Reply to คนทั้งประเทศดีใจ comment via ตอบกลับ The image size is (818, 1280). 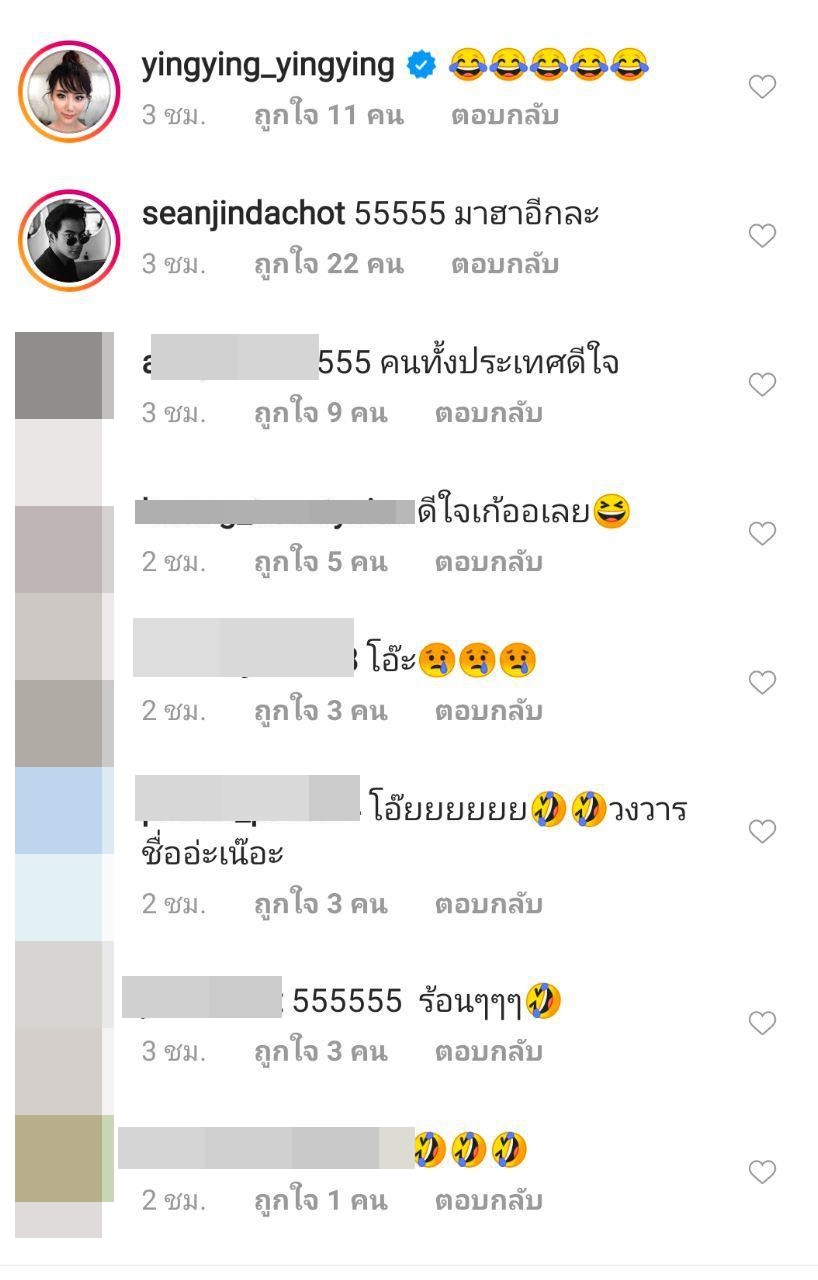(488, 414)
